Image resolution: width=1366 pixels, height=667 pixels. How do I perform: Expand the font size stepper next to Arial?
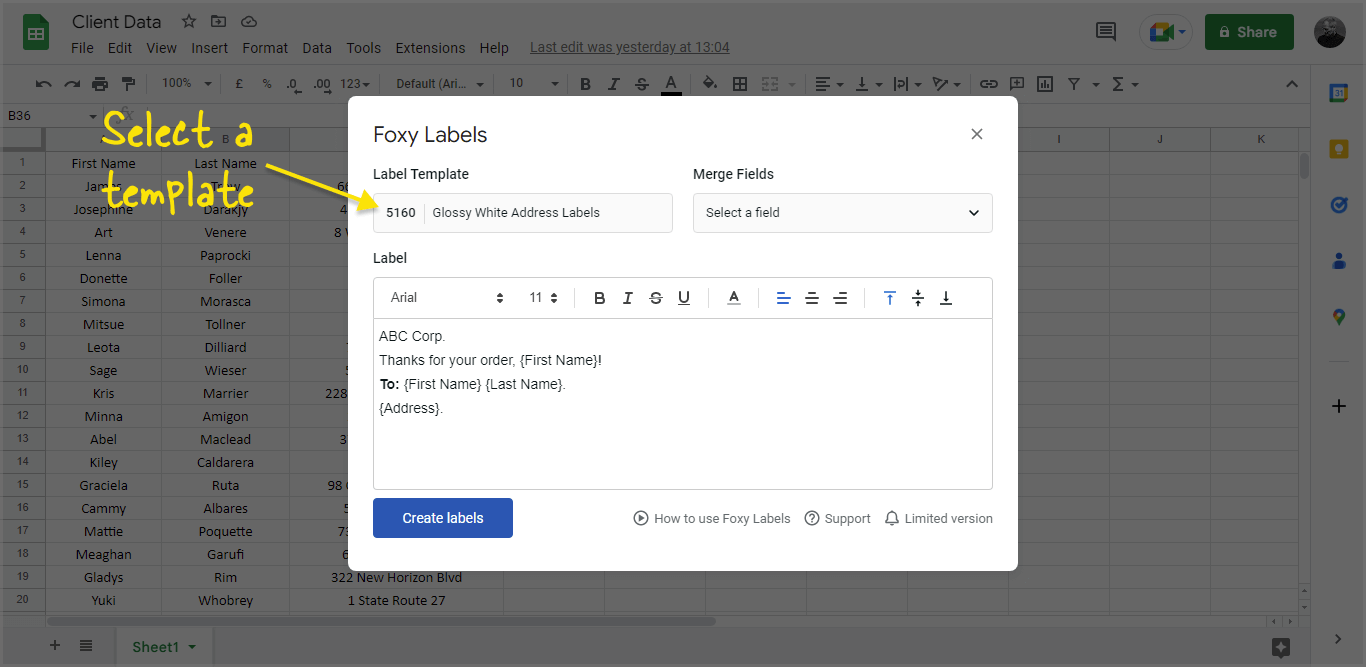[x=553, y=297]
